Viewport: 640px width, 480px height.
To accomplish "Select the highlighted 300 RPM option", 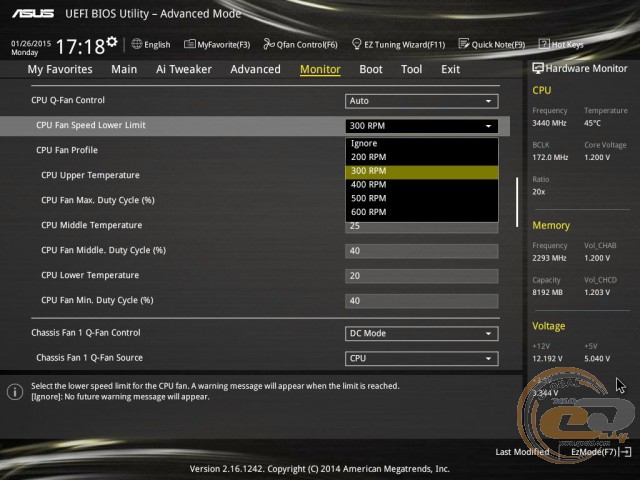I will click(422, 171).
